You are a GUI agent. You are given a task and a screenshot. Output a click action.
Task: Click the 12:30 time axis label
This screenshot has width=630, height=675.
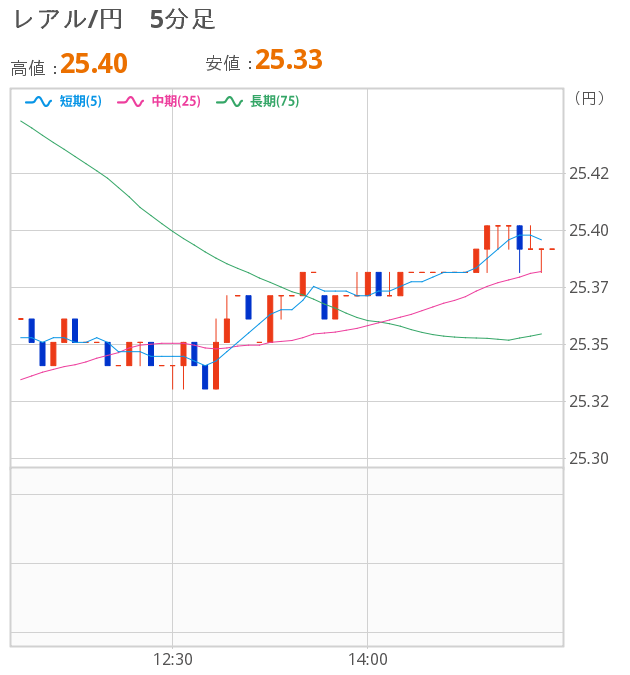point(173,660)
